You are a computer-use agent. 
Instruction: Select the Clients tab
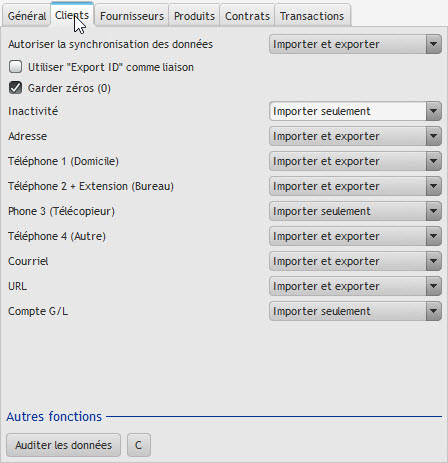point(72,15)
